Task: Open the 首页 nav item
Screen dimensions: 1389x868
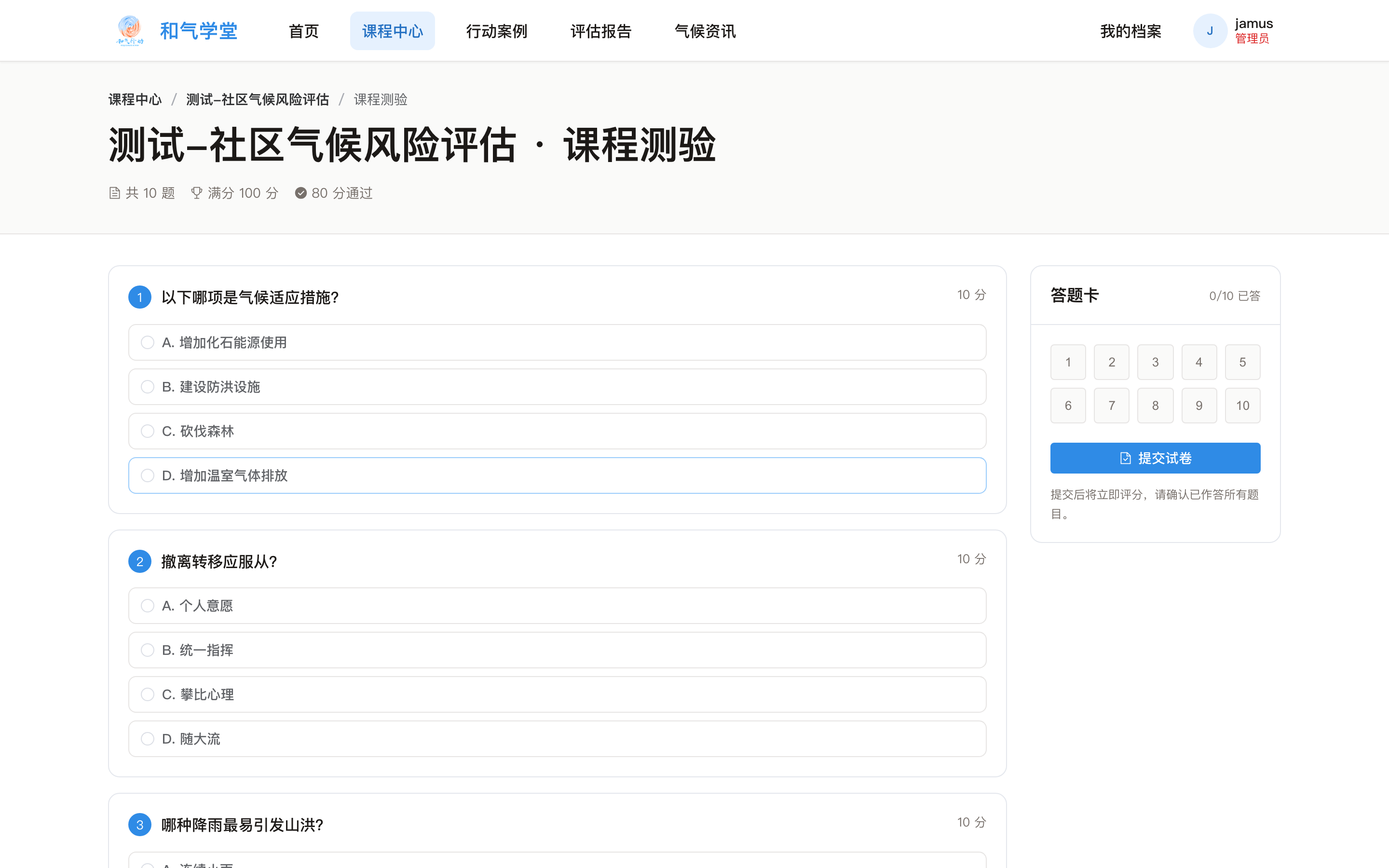Action: point(304,31)
